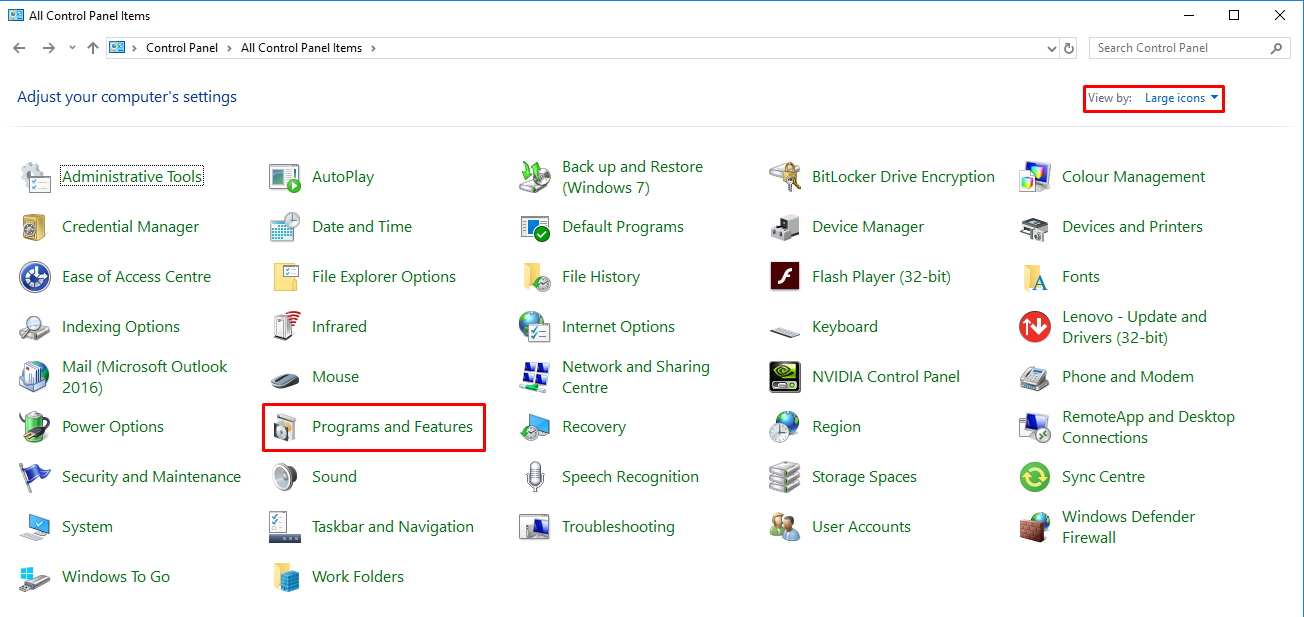Click the Flash Player icon
Viewport: 1304px width, 617px height.
point(785,277)
